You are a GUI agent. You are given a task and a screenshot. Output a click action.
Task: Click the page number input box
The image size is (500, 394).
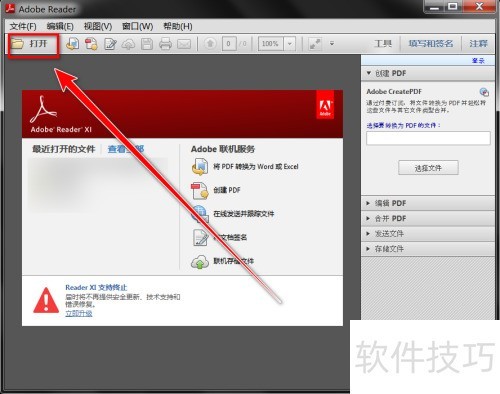229,44
